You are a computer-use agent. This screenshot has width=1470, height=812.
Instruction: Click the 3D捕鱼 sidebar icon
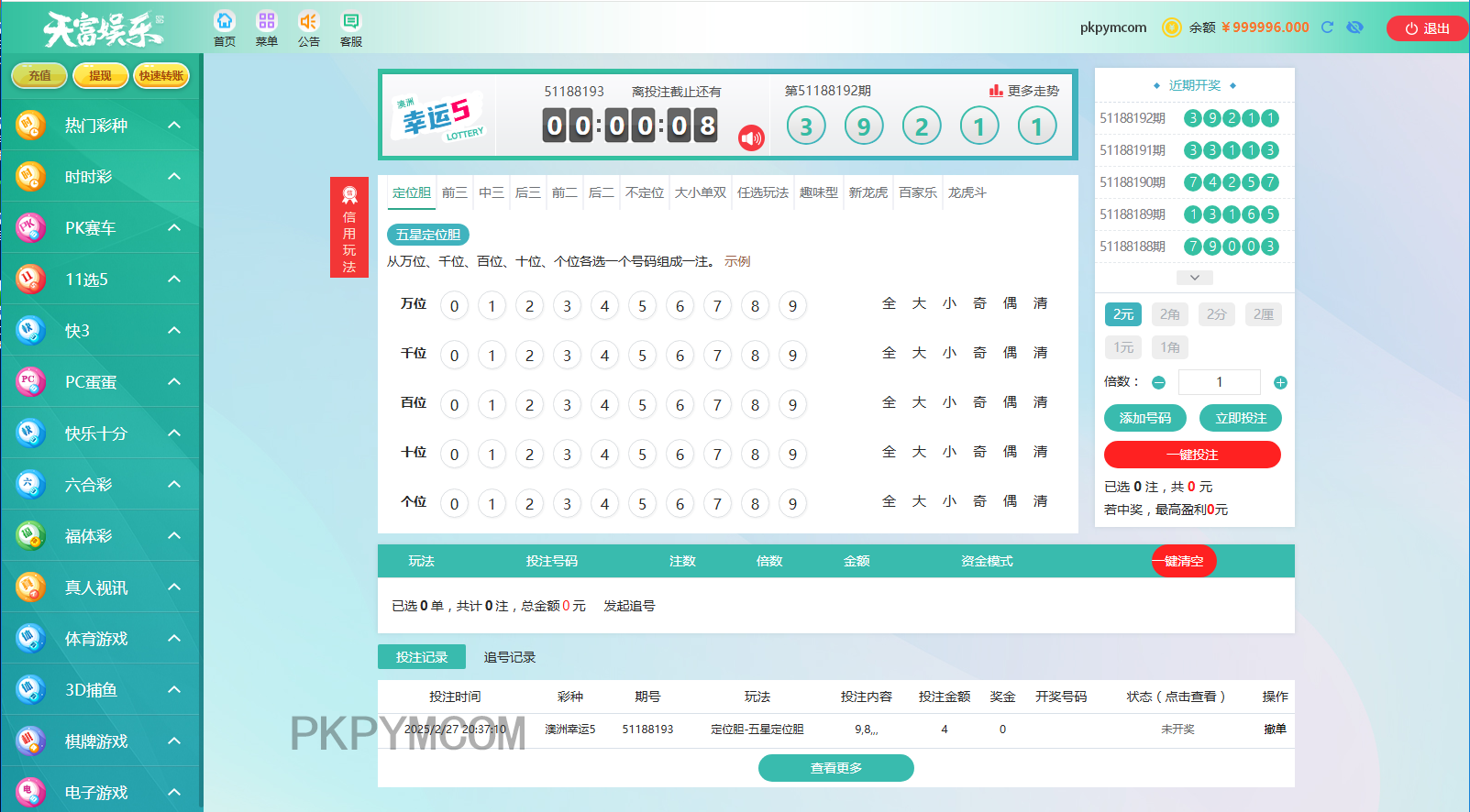point(30,689)
